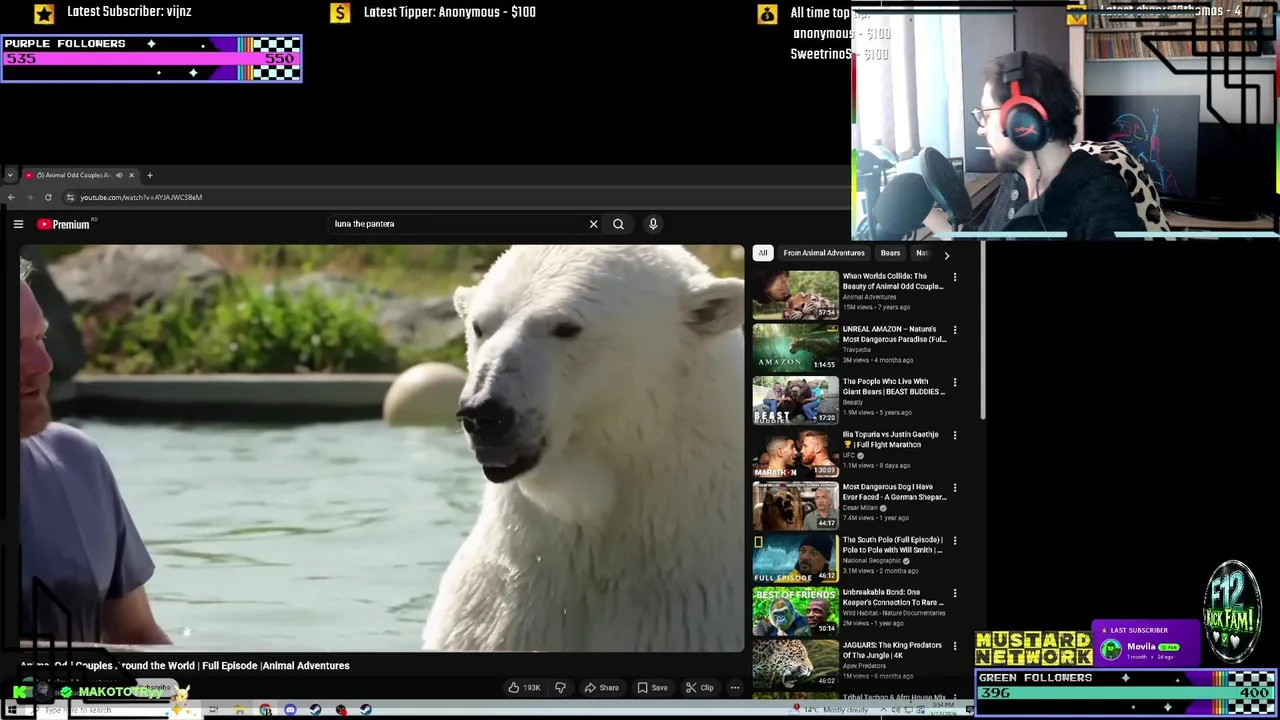Mute the Animal Odd Couples tab audio
The image size is (1280, 720).
(119, 175)
